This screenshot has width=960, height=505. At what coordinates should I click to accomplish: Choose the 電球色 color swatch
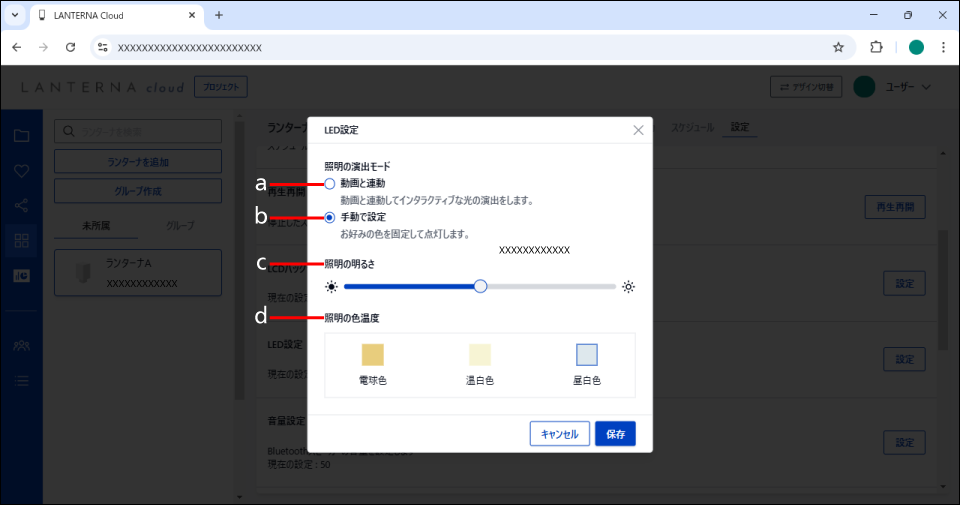tap(373, 355)
